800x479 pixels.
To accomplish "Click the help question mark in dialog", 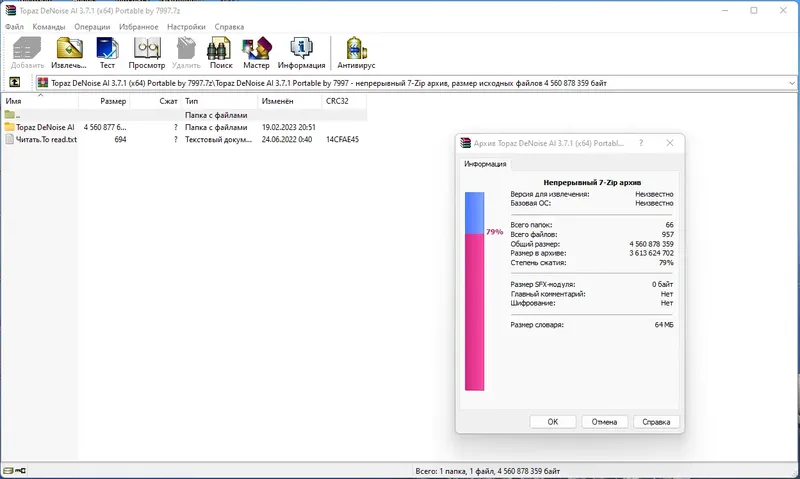I will click(x=641, y=143).
